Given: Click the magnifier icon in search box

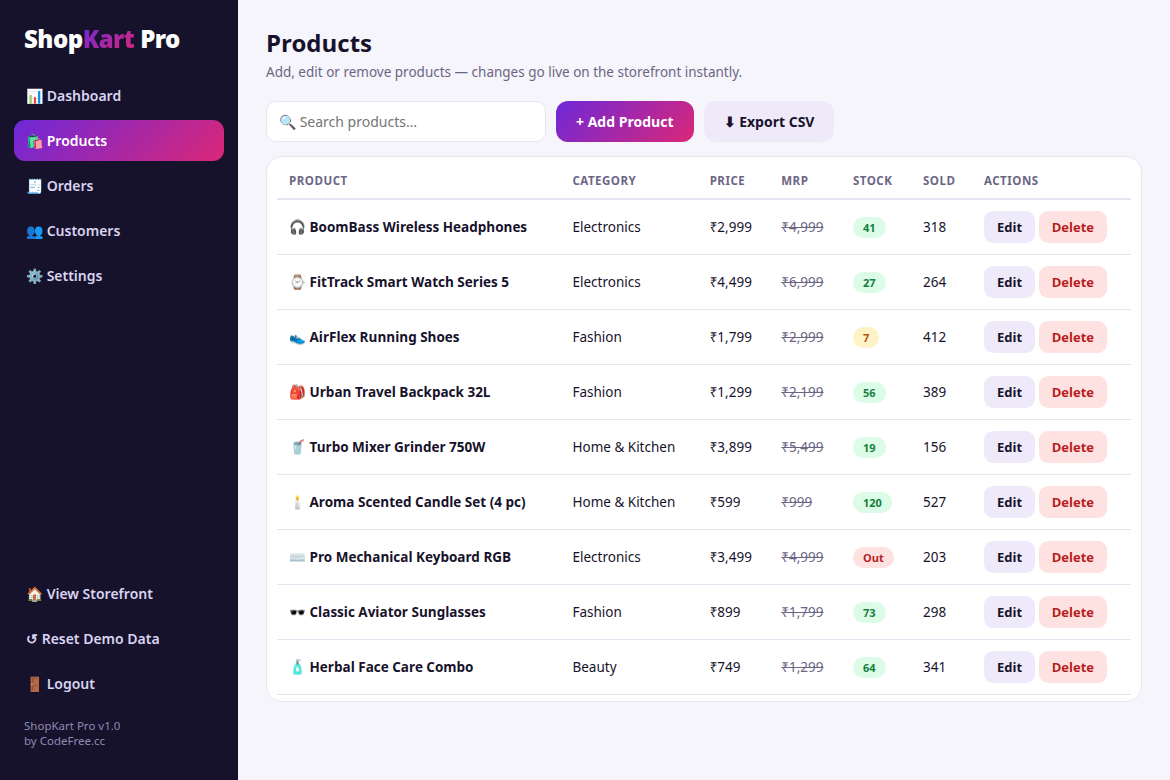Looking at the screenshot, I should pos(287,122).
